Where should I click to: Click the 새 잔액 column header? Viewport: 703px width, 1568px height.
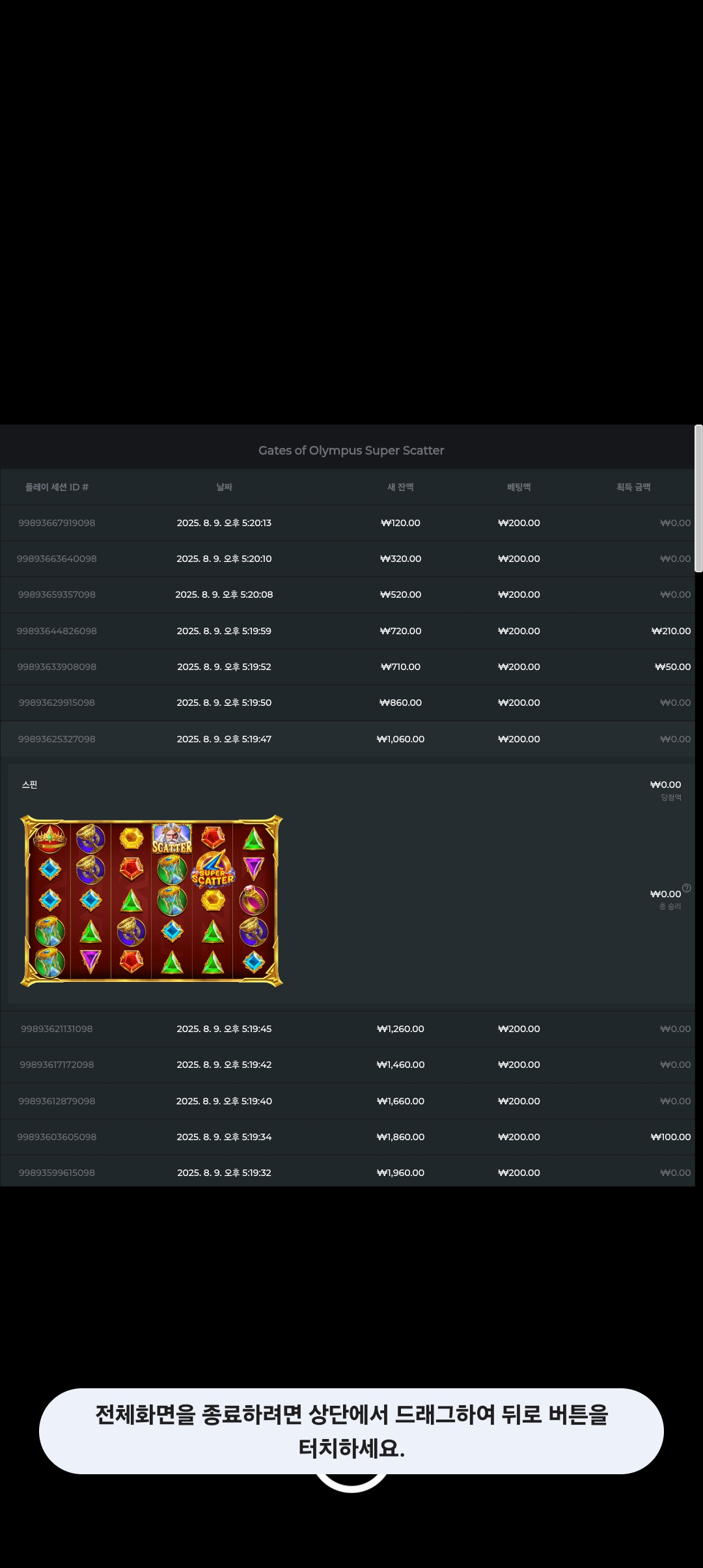(400, 487)
